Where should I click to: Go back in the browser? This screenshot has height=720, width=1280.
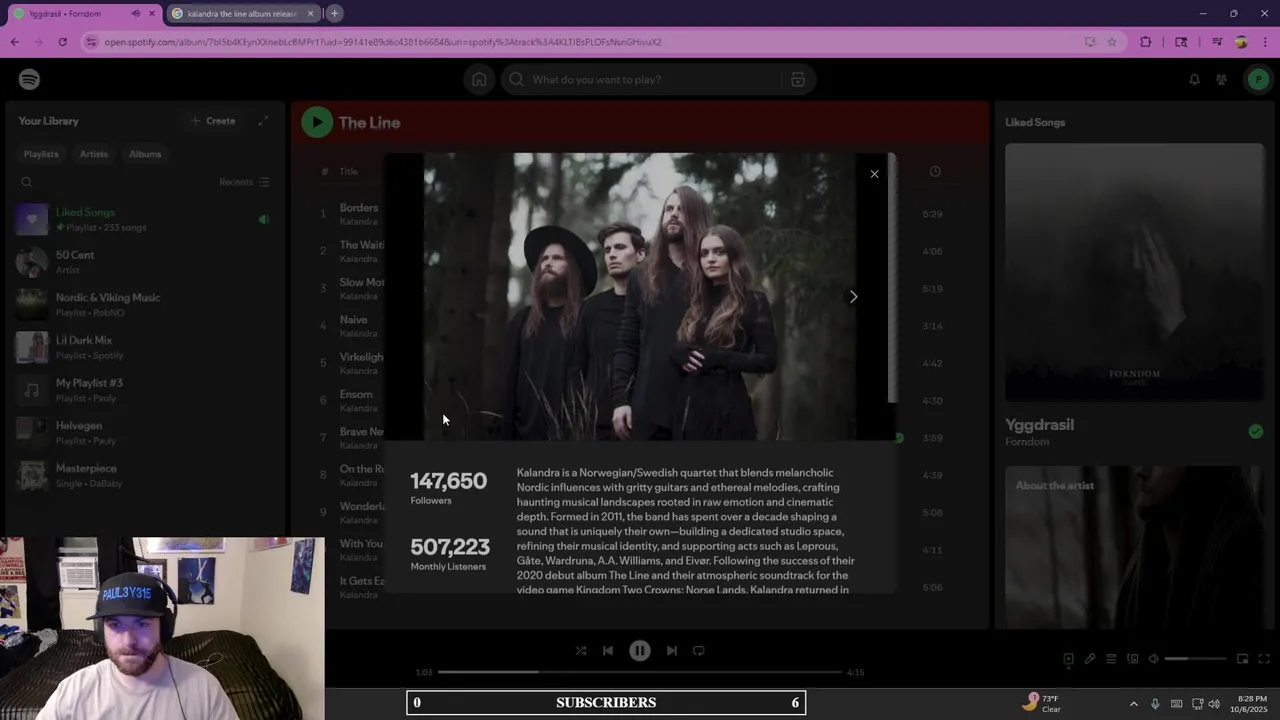click(x=14, y=42)
